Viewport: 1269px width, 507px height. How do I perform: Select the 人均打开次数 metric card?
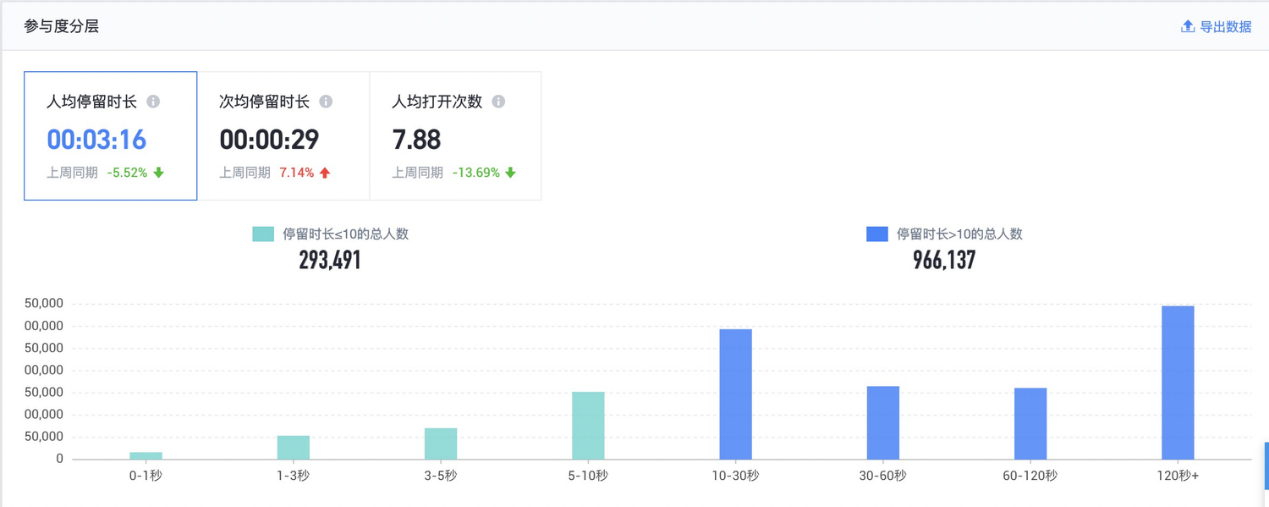[x=455, y=136]
